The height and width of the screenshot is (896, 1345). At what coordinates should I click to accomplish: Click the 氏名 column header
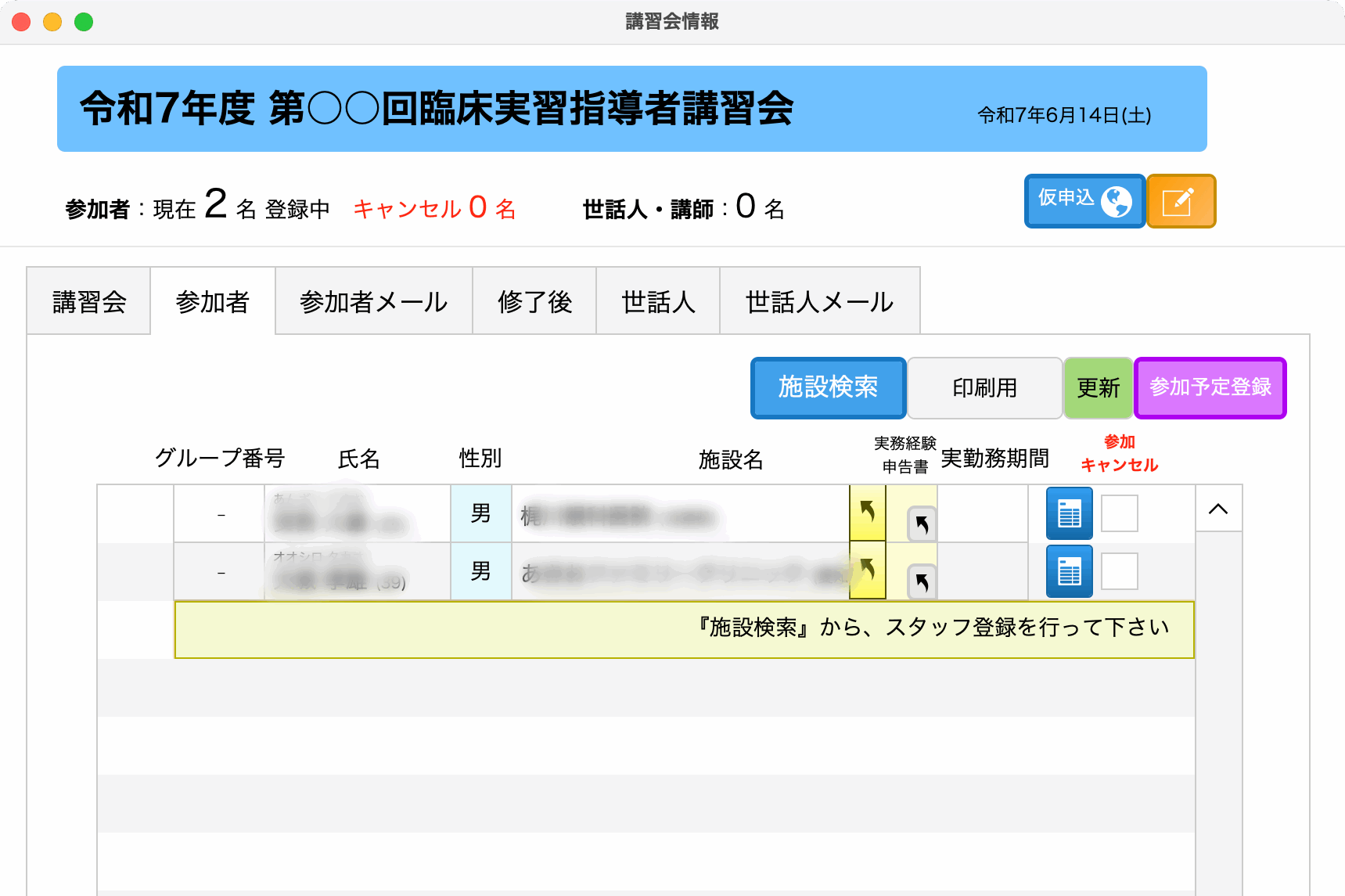pyautogui.click(x=359, y=459)
